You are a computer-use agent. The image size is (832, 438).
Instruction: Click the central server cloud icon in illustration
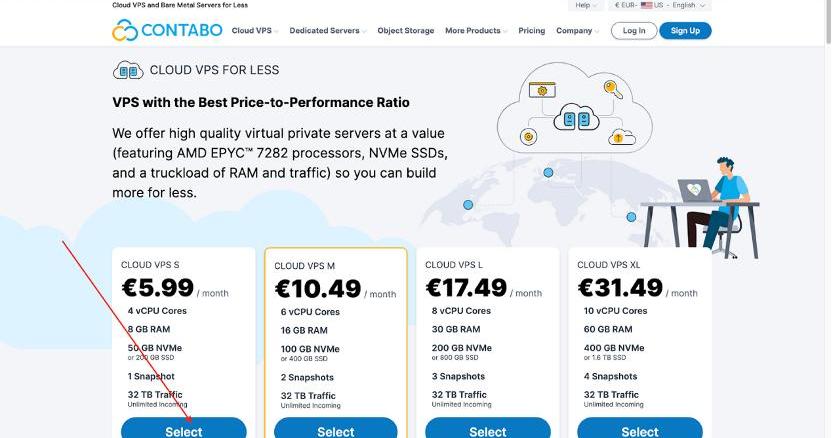[x=576, y=118]
